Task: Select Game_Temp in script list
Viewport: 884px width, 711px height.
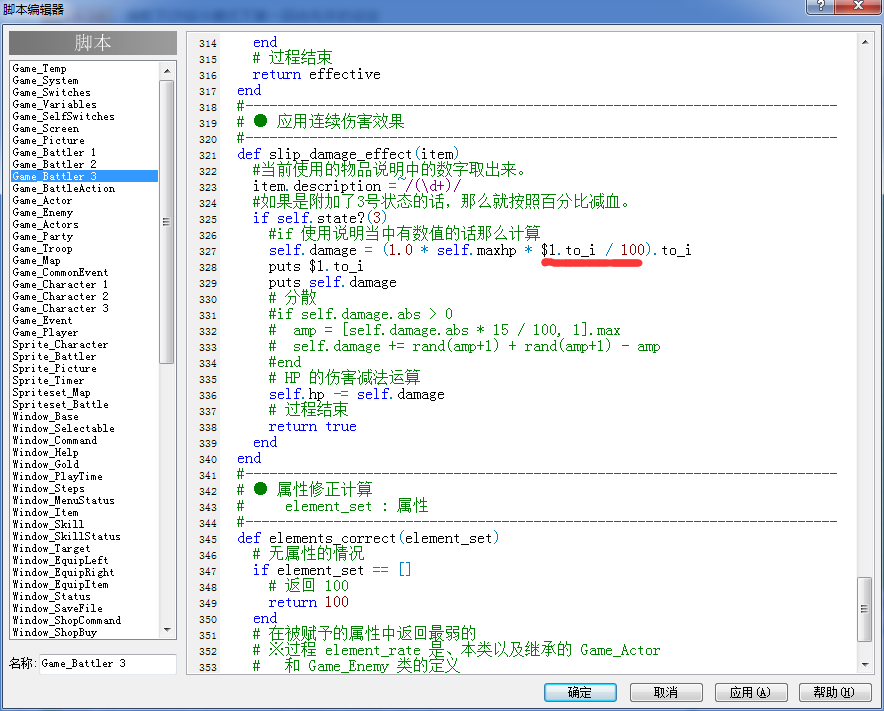Action: click(39, 68)
